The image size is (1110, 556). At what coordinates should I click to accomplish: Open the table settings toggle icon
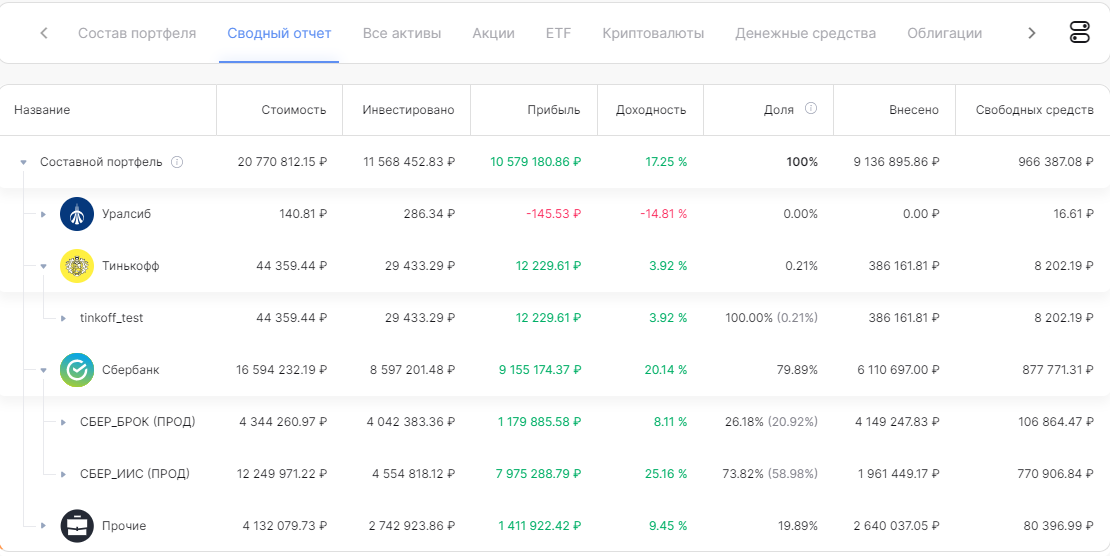click(1080, 33)
